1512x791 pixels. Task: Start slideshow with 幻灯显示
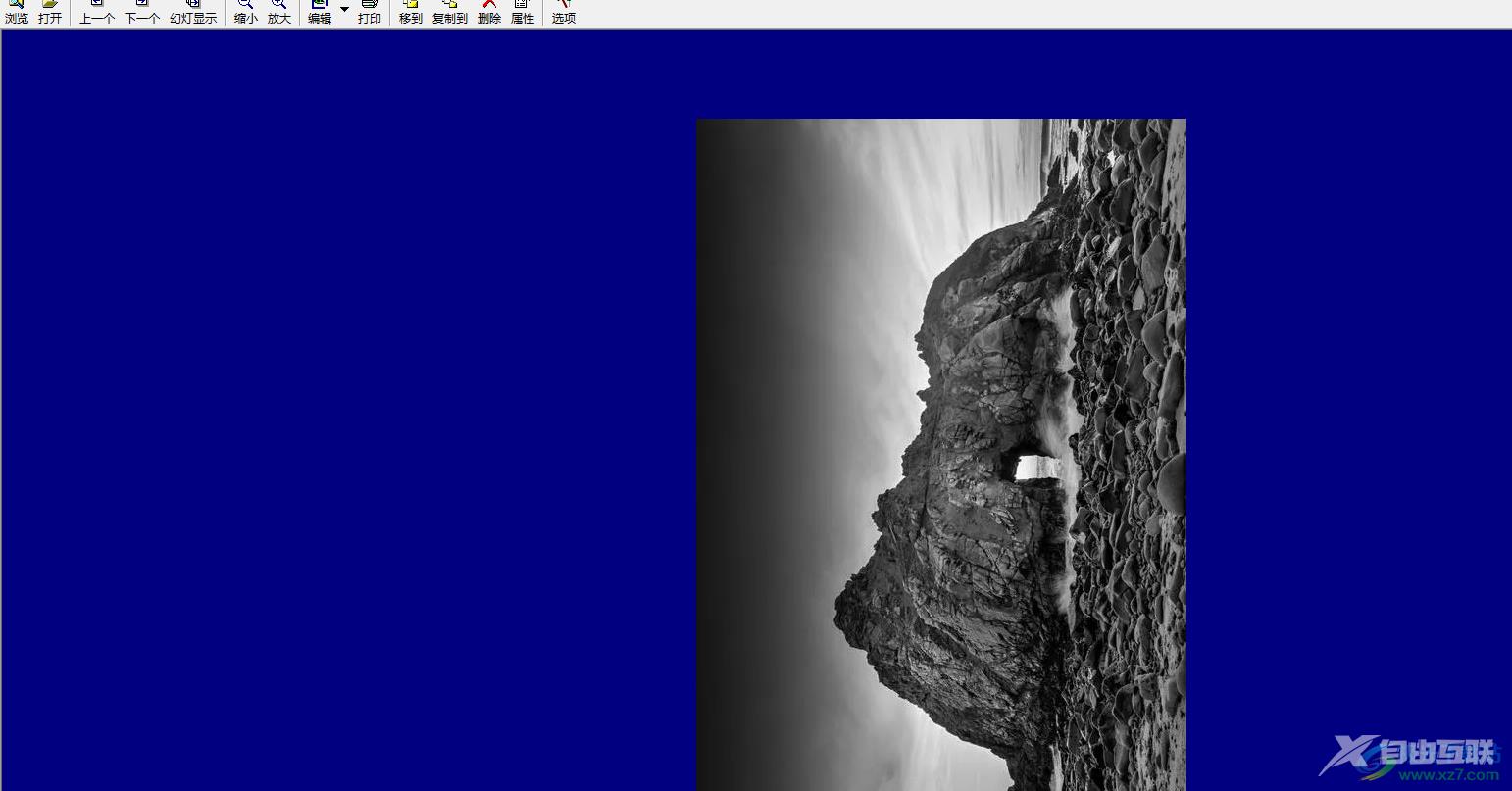193,13
